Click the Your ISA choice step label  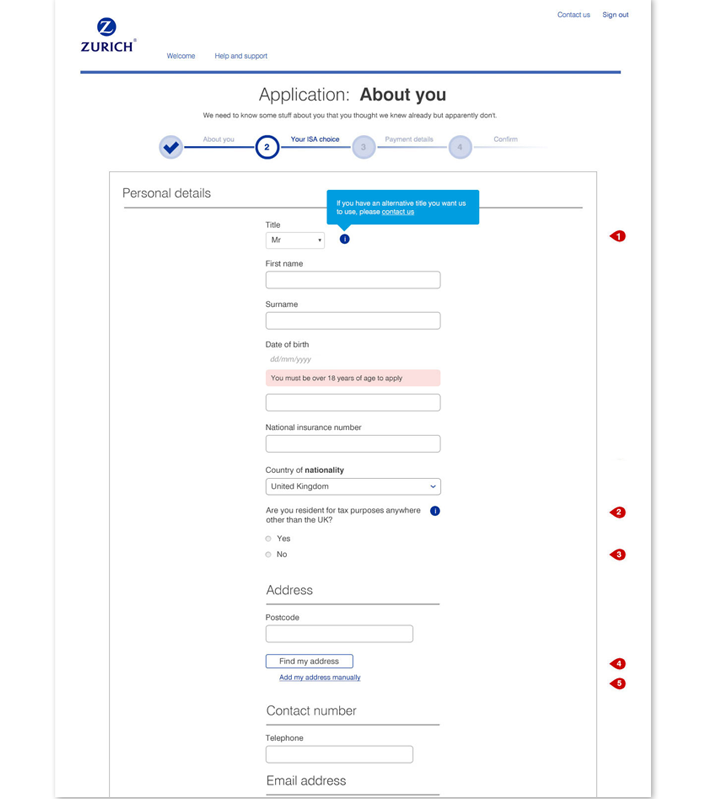point(315,139)
